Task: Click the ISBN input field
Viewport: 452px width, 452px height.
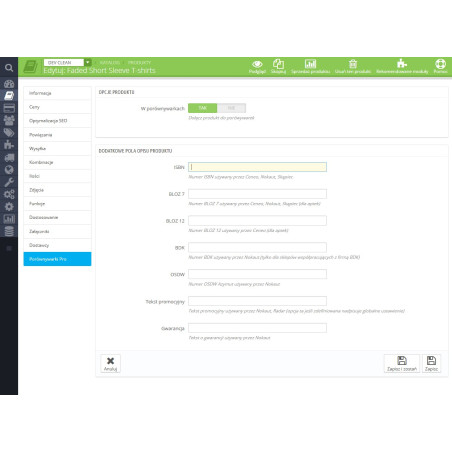Action: coord(257,167)
